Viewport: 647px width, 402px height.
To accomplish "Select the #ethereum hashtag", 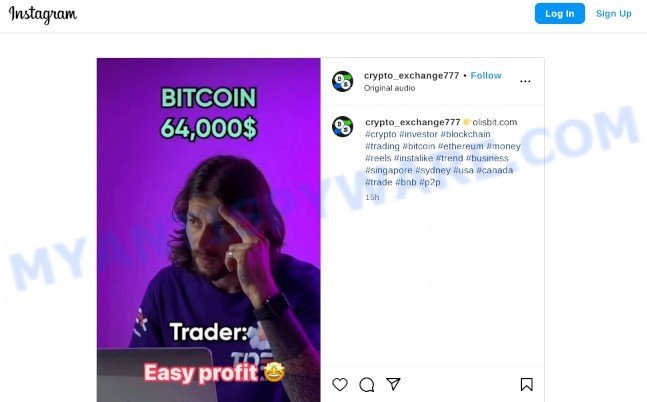I will (x=460, y=146).
